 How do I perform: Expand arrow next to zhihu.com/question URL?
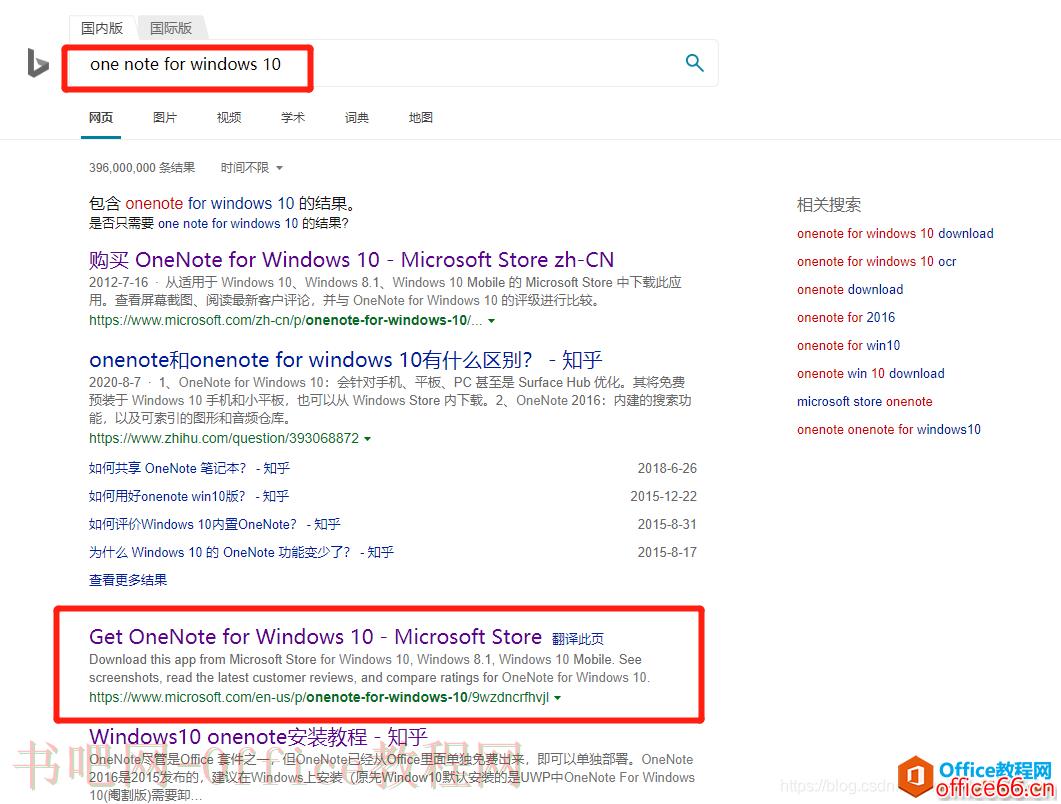tap(367, 439)
